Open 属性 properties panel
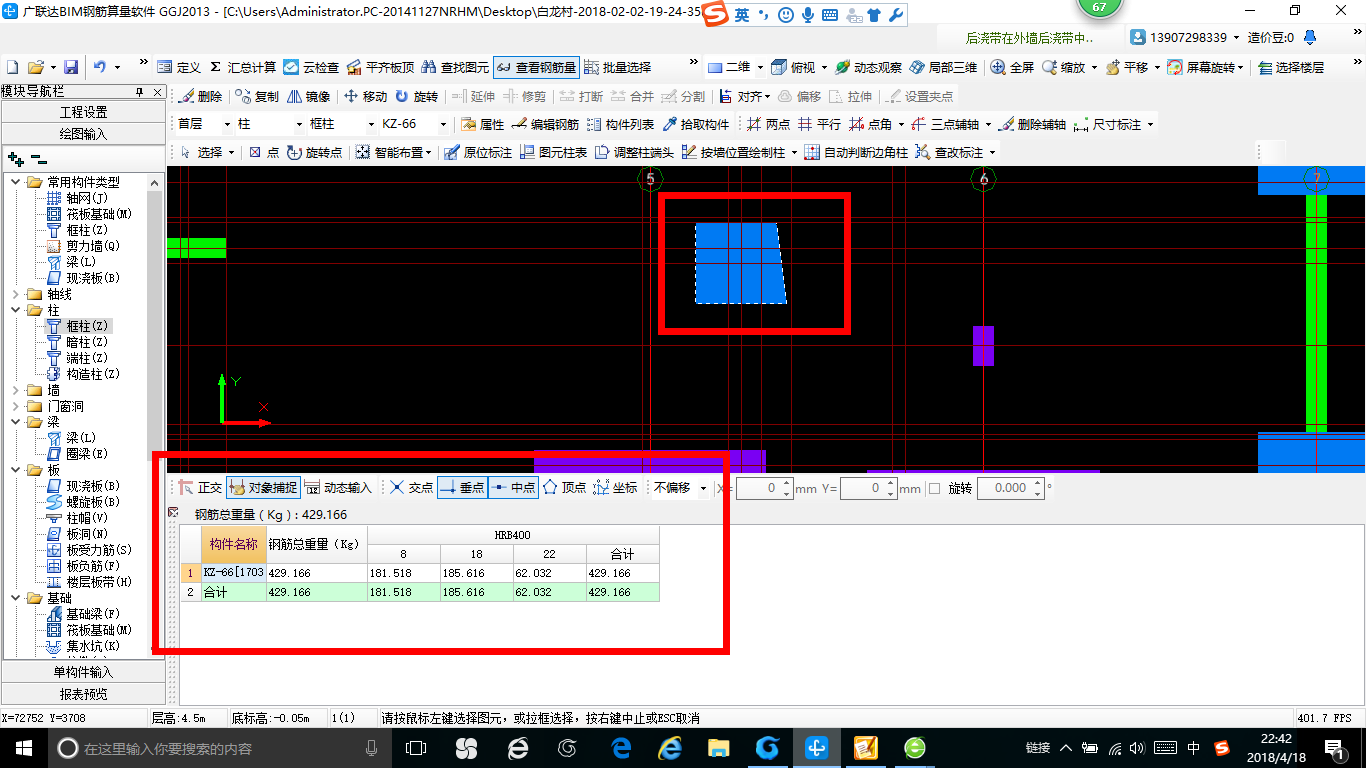 [x=482, y=125]
